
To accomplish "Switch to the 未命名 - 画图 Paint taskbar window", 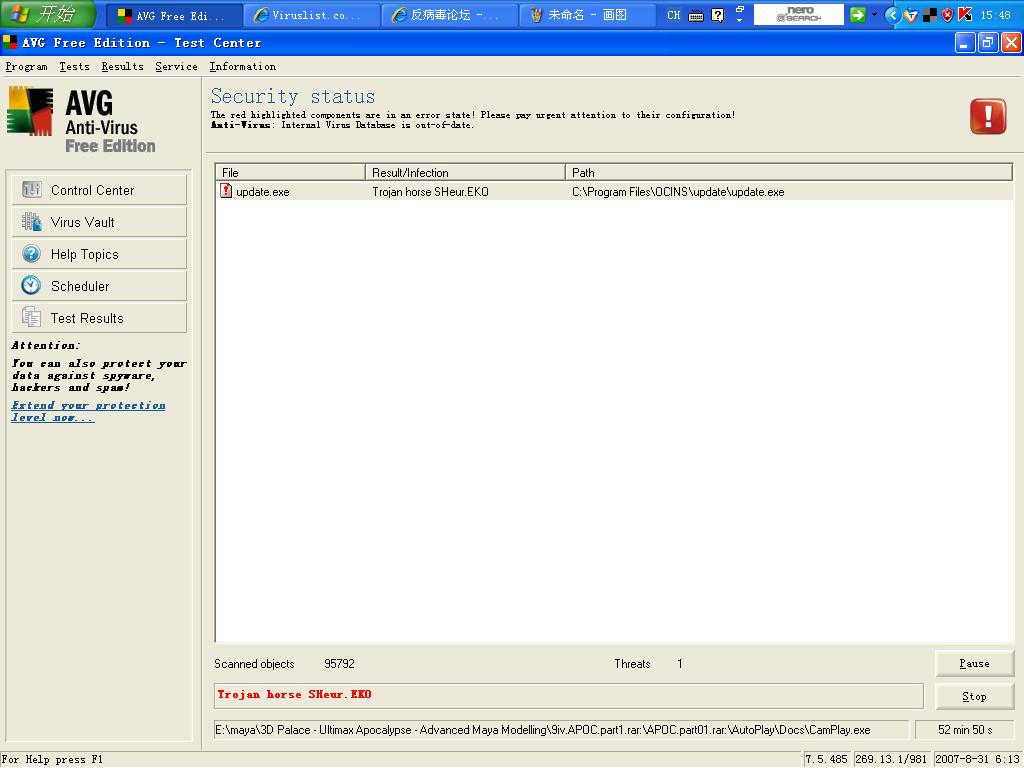I will coord(586,16).
